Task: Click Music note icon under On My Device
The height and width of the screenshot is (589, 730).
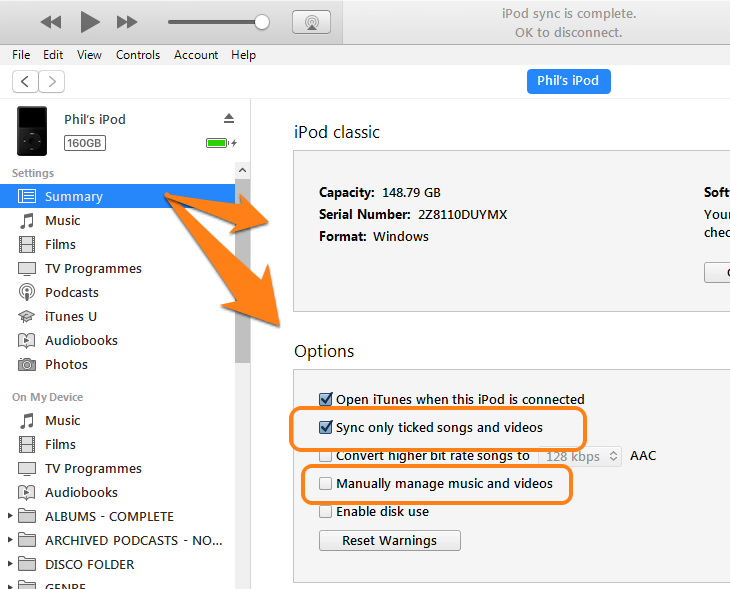Action: (27, 420)
